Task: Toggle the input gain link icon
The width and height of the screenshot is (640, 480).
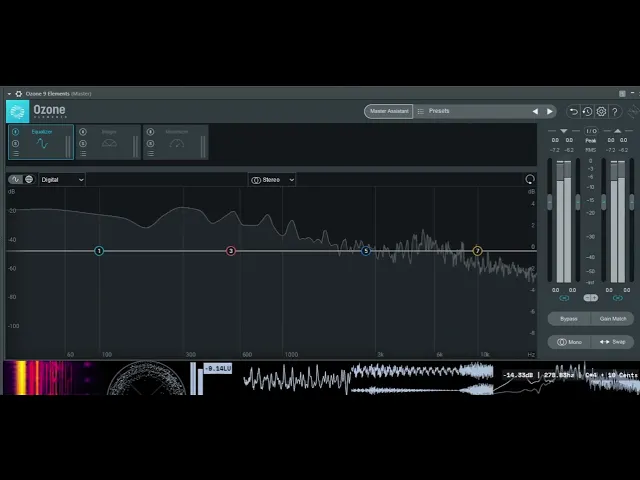Action: click(564, 298)
